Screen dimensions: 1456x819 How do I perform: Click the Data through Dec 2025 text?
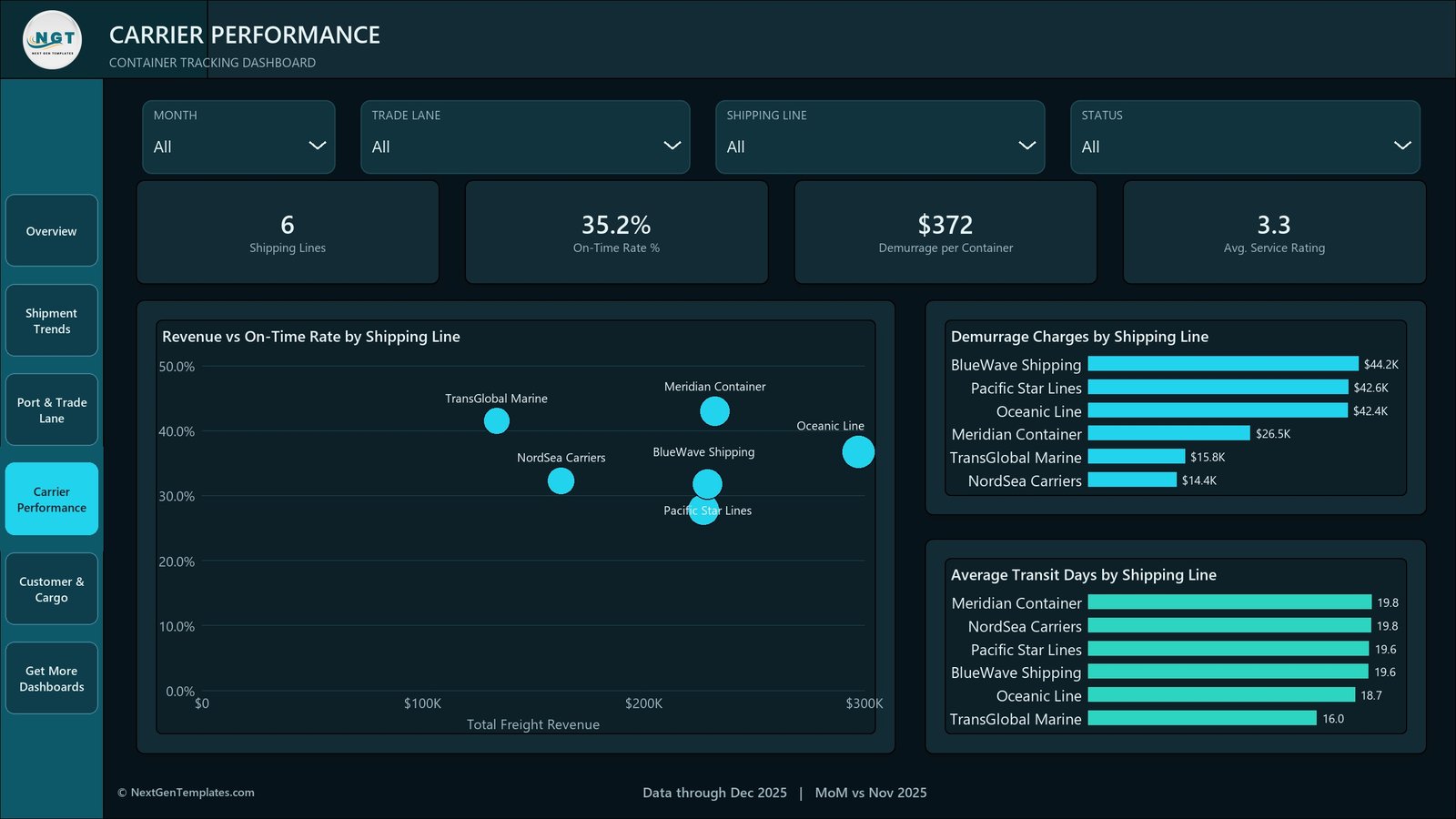click(714, 793)
